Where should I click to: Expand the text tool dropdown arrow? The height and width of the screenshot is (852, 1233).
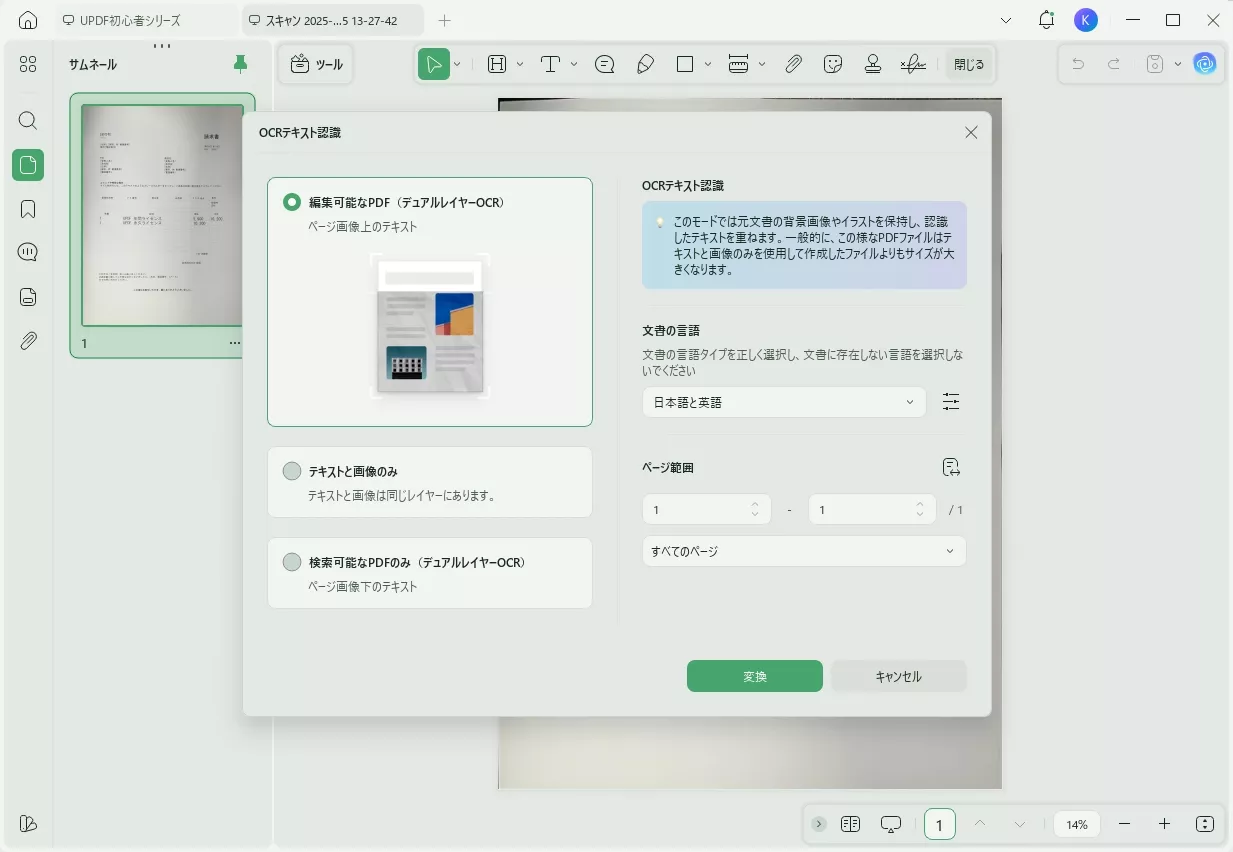[x=574, y=64]
